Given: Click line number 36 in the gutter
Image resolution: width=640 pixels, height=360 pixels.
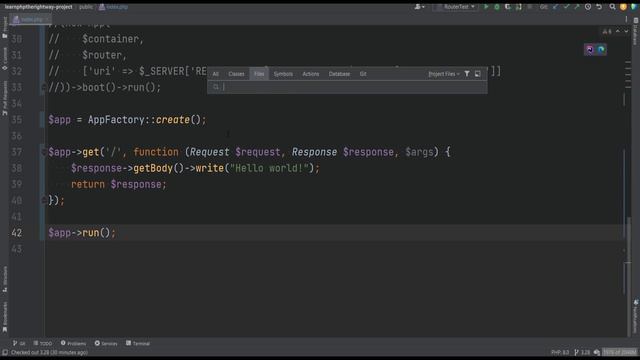Looking at the screenshot, I should click(x=17, y=136).
